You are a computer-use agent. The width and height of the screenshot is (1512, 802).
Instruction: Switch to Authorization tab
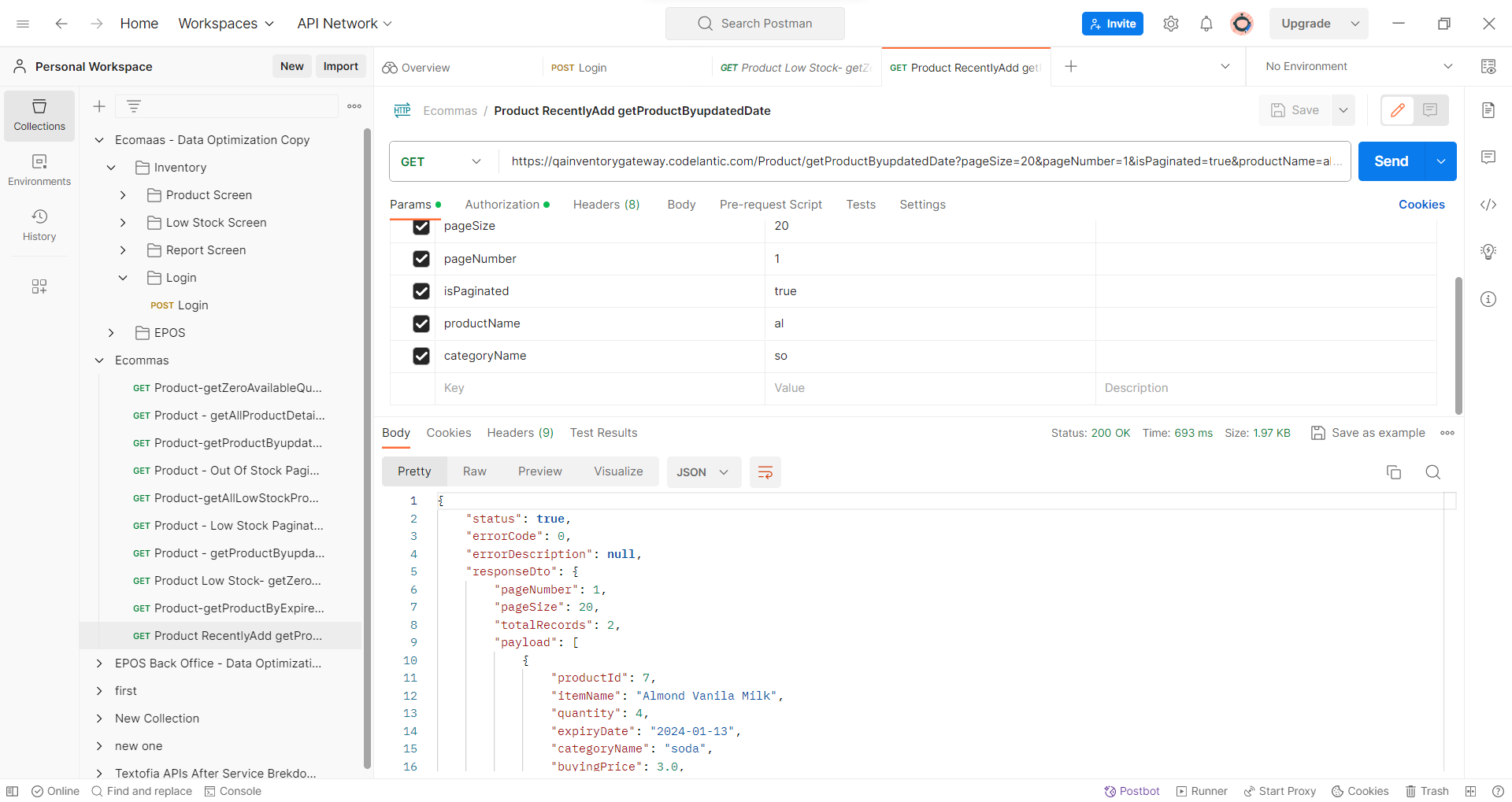click(x=507, y=205)
